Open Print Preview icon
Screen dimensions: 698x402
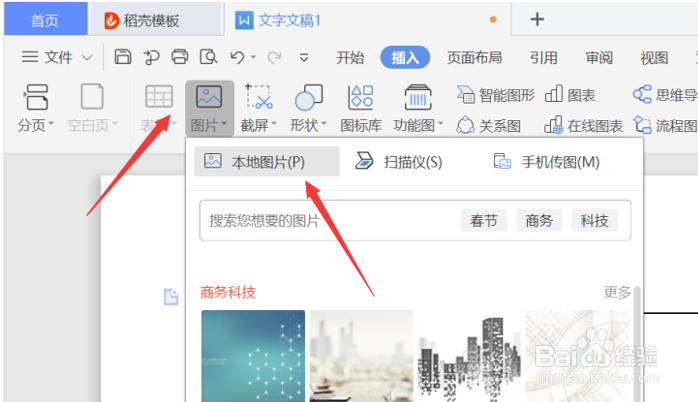(x=208, y=57)
